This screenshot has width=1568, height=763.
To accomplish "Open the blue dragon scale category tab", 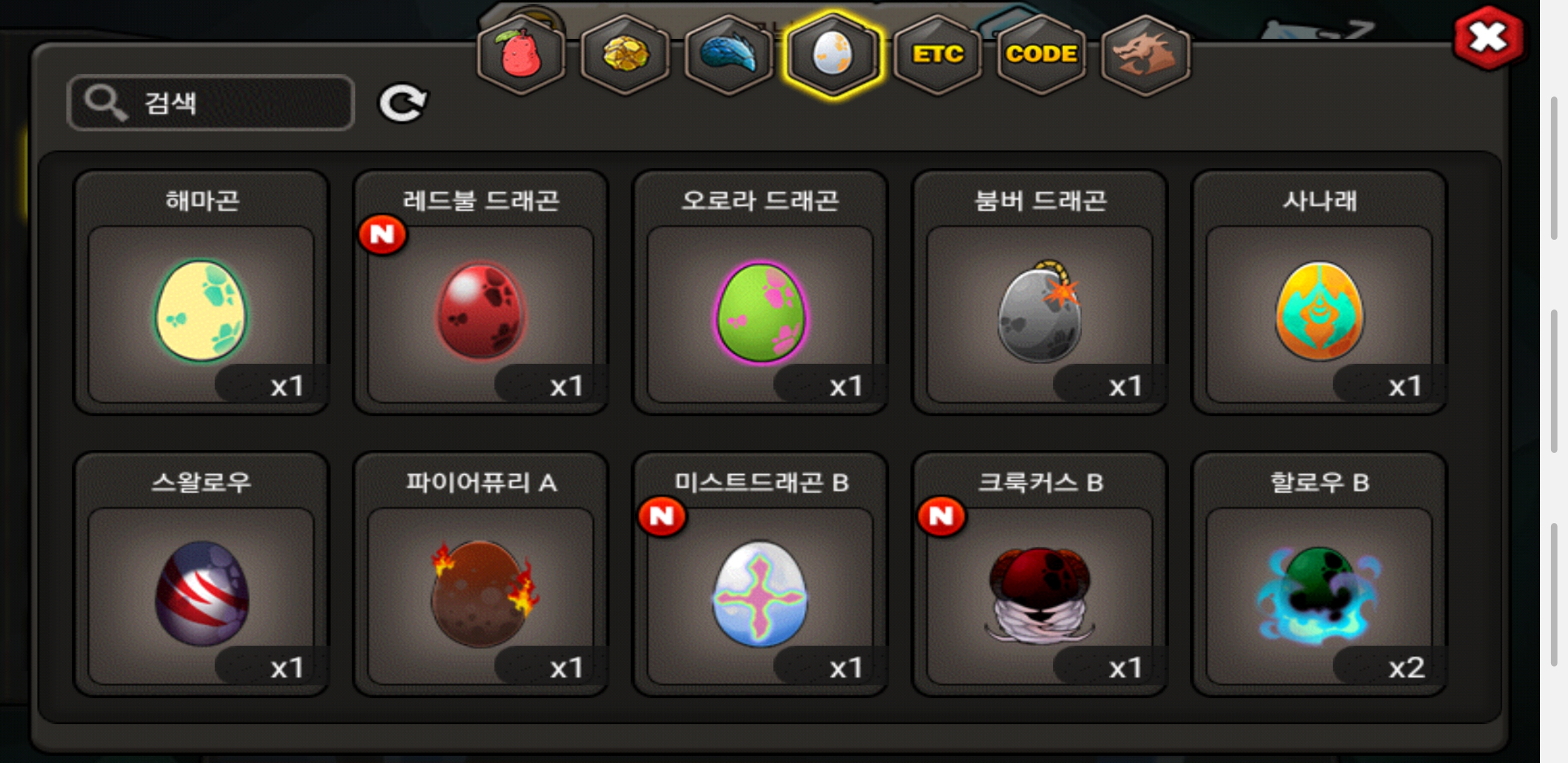I will 728,55.
